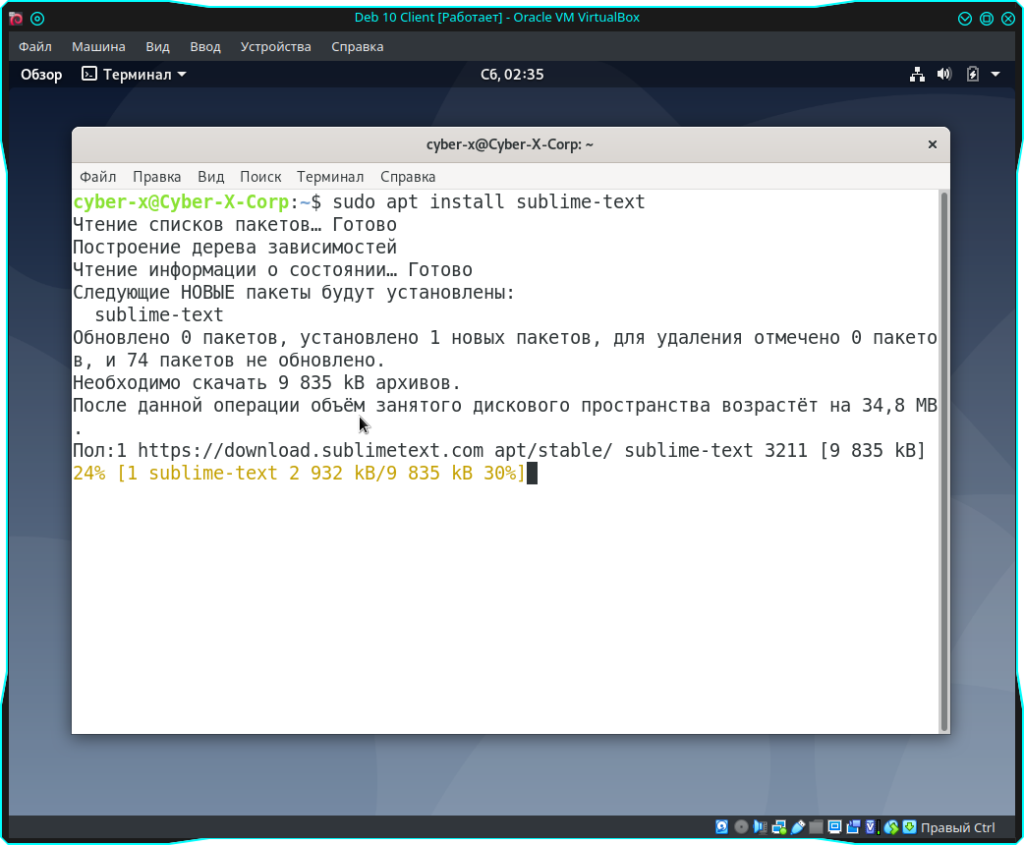Open the Обзор activities overview
Viewport: 1024px width, 845px height.
click(41, 75)
